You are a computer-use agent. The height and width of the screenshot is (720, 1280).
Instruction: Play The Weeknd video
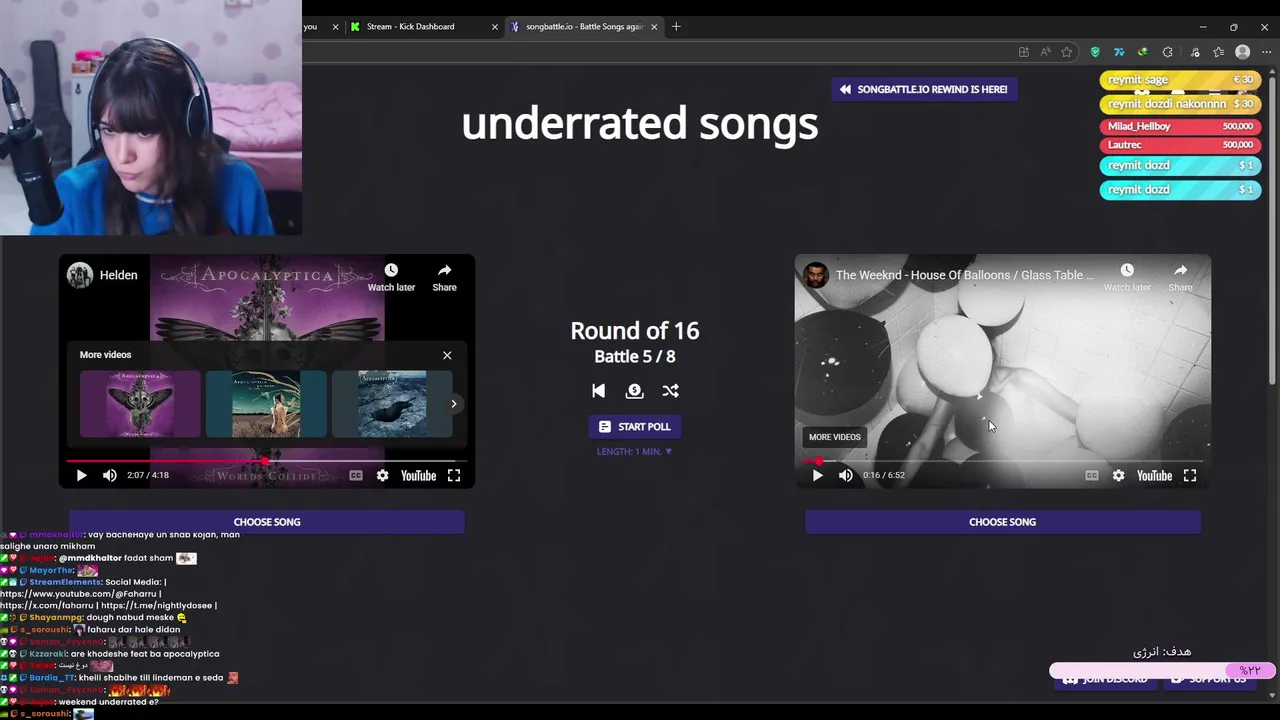818,476
